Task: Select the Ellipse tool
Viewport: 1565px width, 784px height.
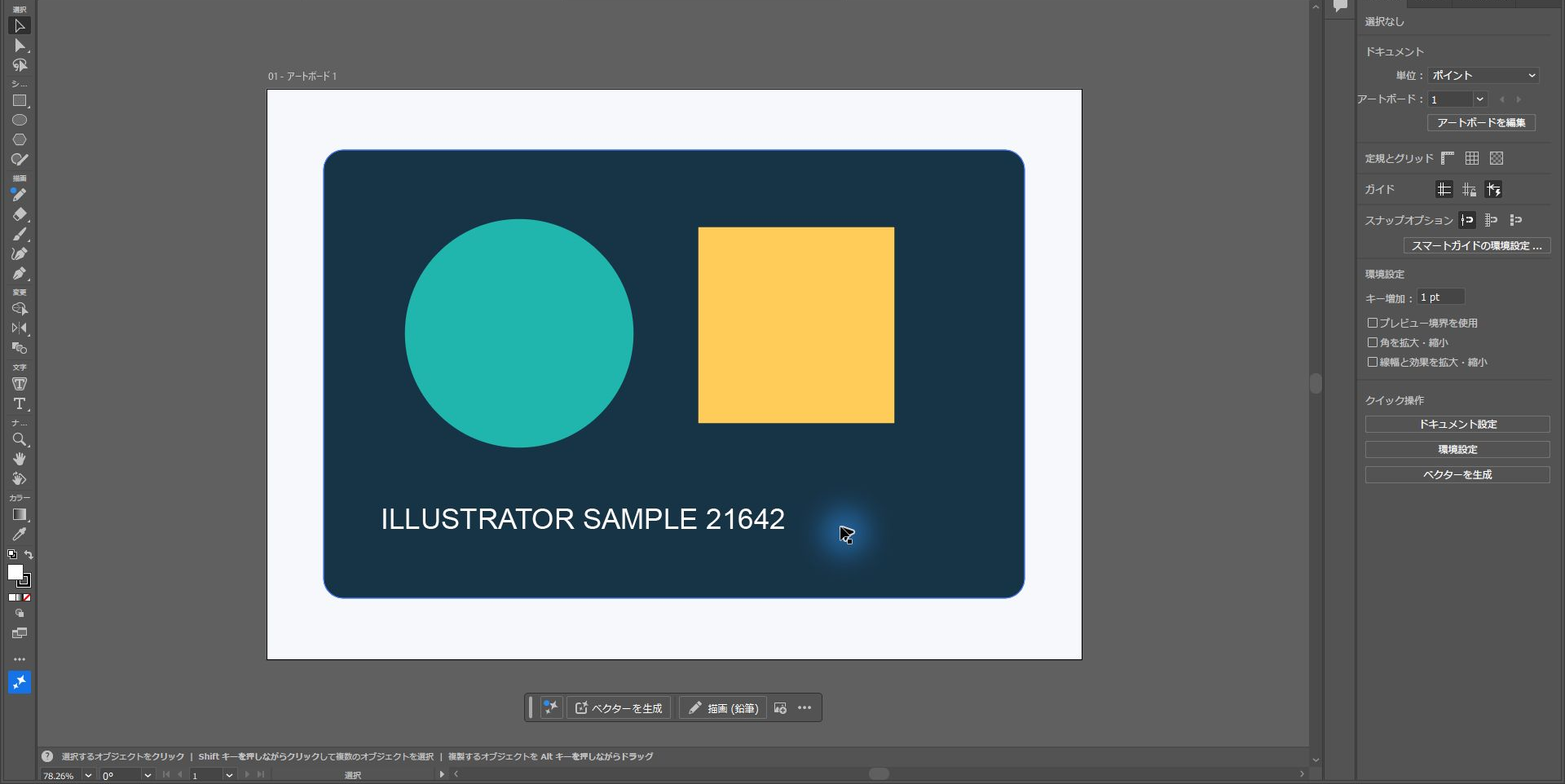Action: [x=20, y=121]
